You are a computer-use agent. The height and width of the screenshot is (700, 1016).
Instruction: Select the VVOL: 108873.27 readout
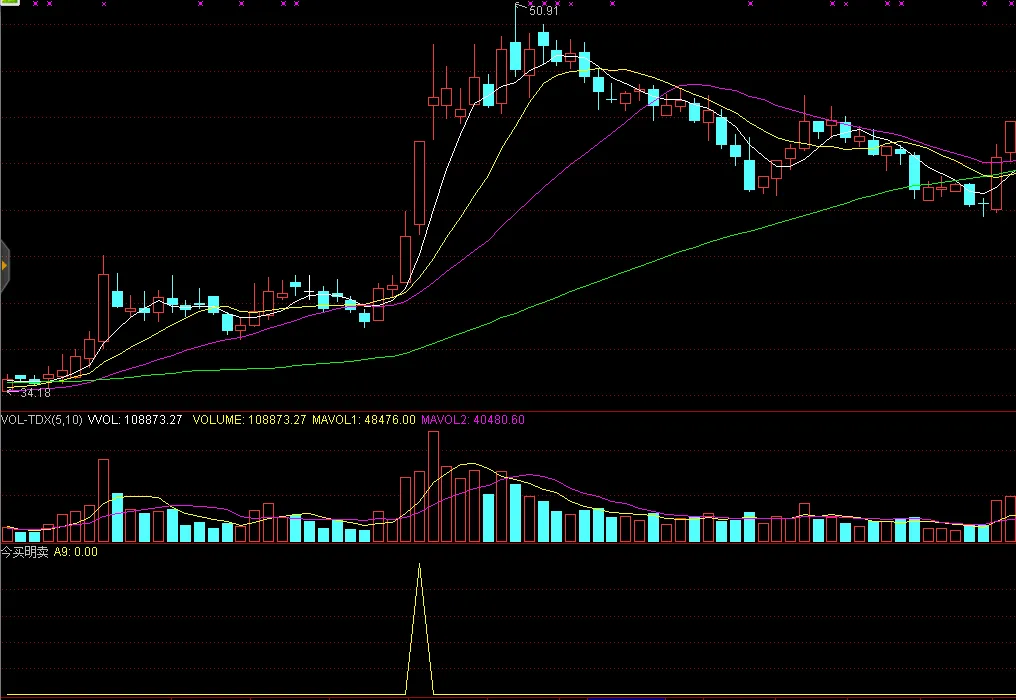(x=135, y=420)
